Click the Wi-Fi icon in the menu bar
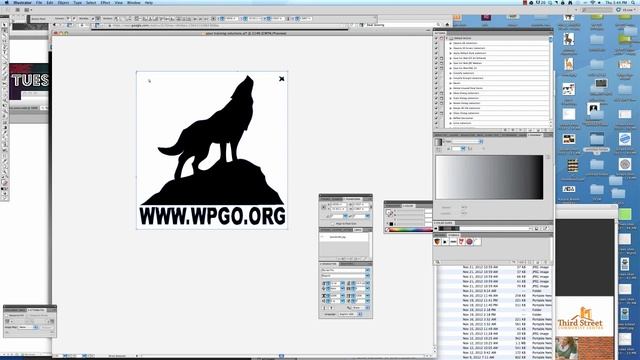This screenshot has width=640, height=360. pyautogui.click(x=593, y=2)
